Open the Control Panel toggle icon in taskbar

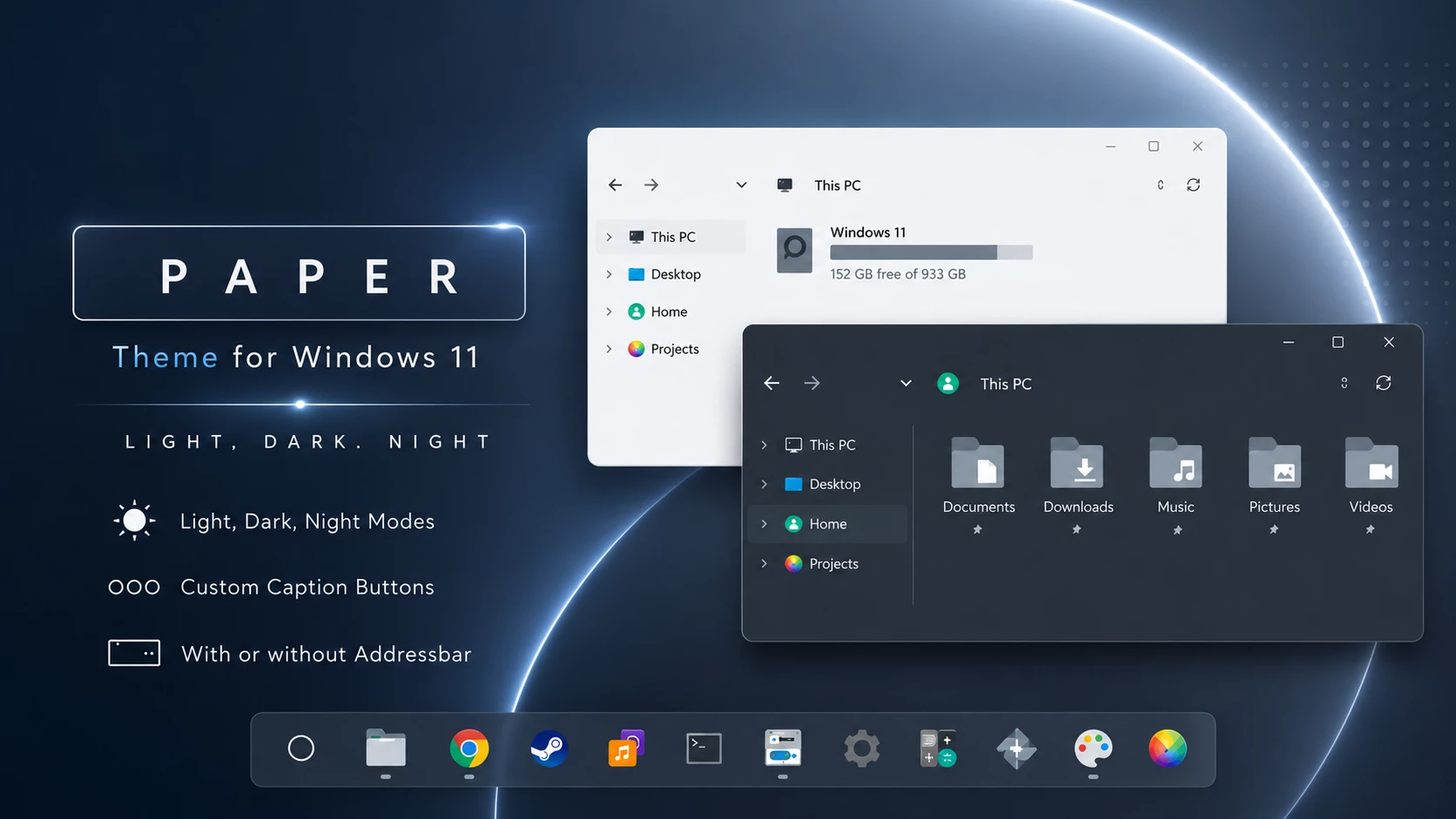[783, 748]
